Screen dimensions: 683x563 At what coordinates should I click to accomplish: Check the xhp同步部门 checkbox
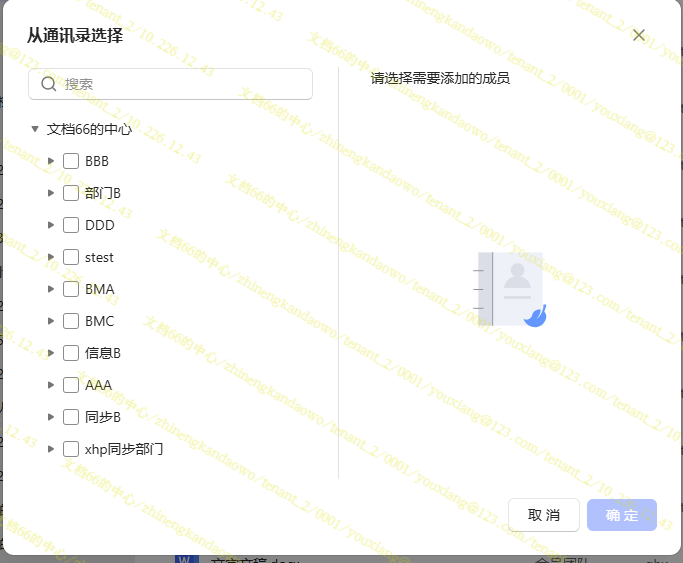click(71, 449)
